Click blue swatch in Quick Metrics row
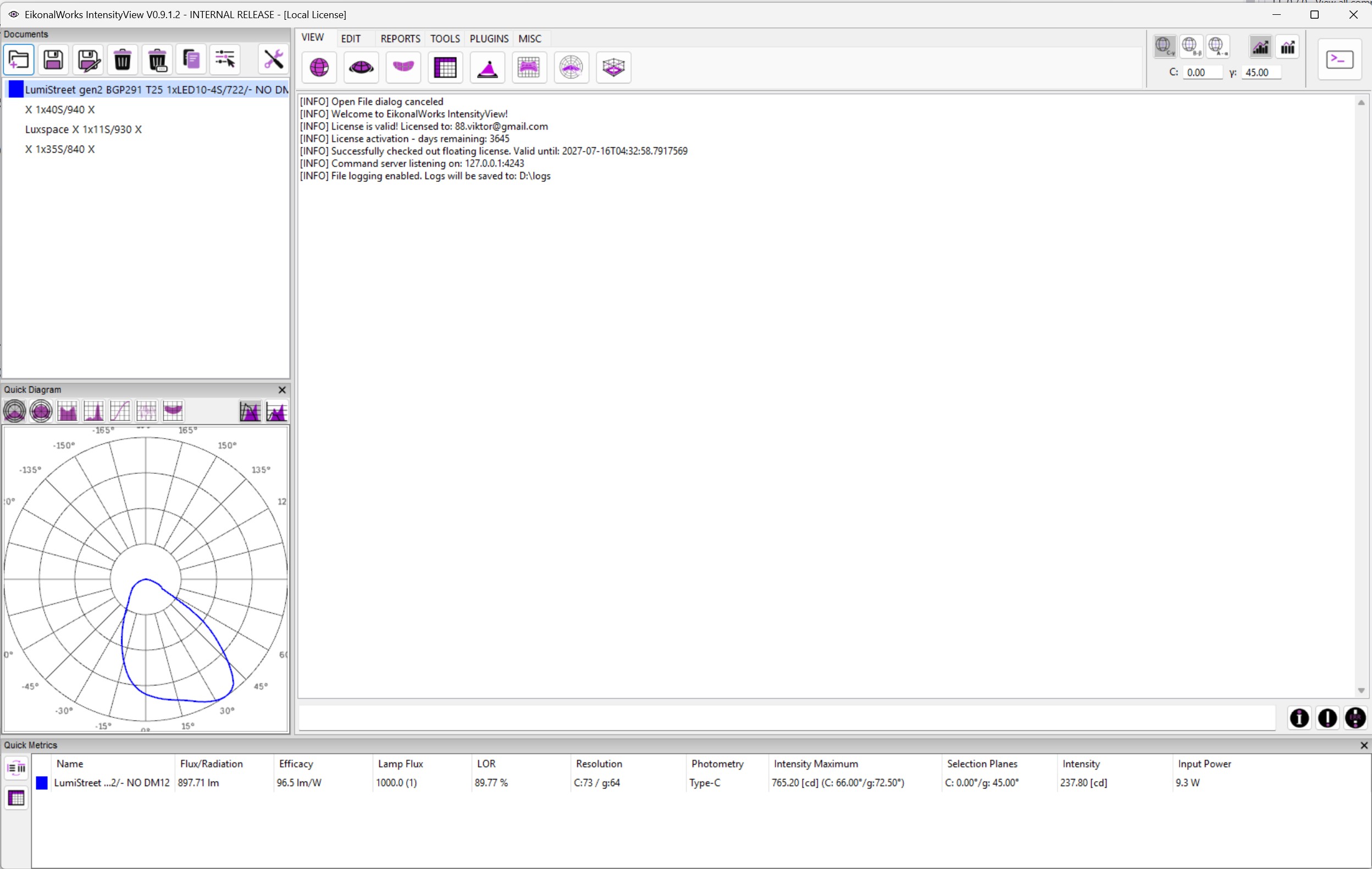Screen dimensions: 1372x869 [x=42, y=783]
